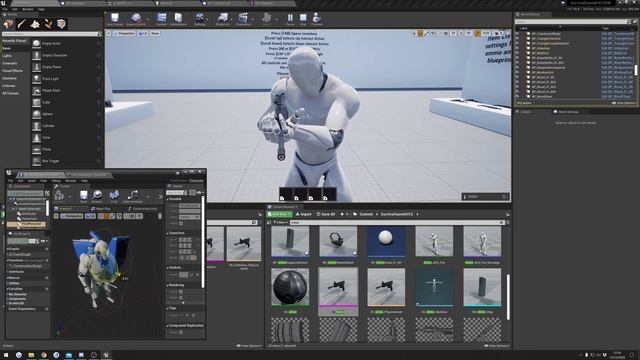Click Compile in the Blueprint editor toolbar

coord(60,196)
